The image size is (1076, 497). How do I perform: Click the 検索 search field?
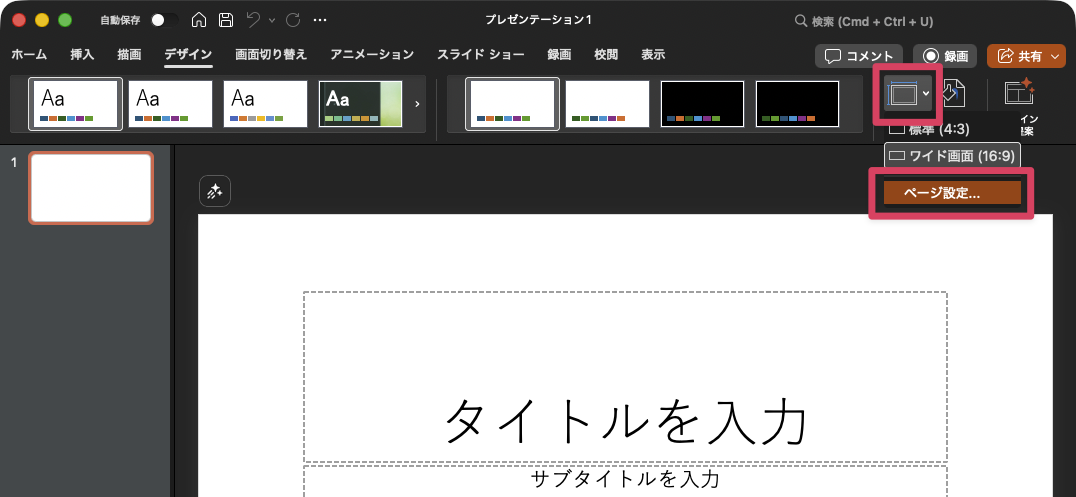point(863,21)
